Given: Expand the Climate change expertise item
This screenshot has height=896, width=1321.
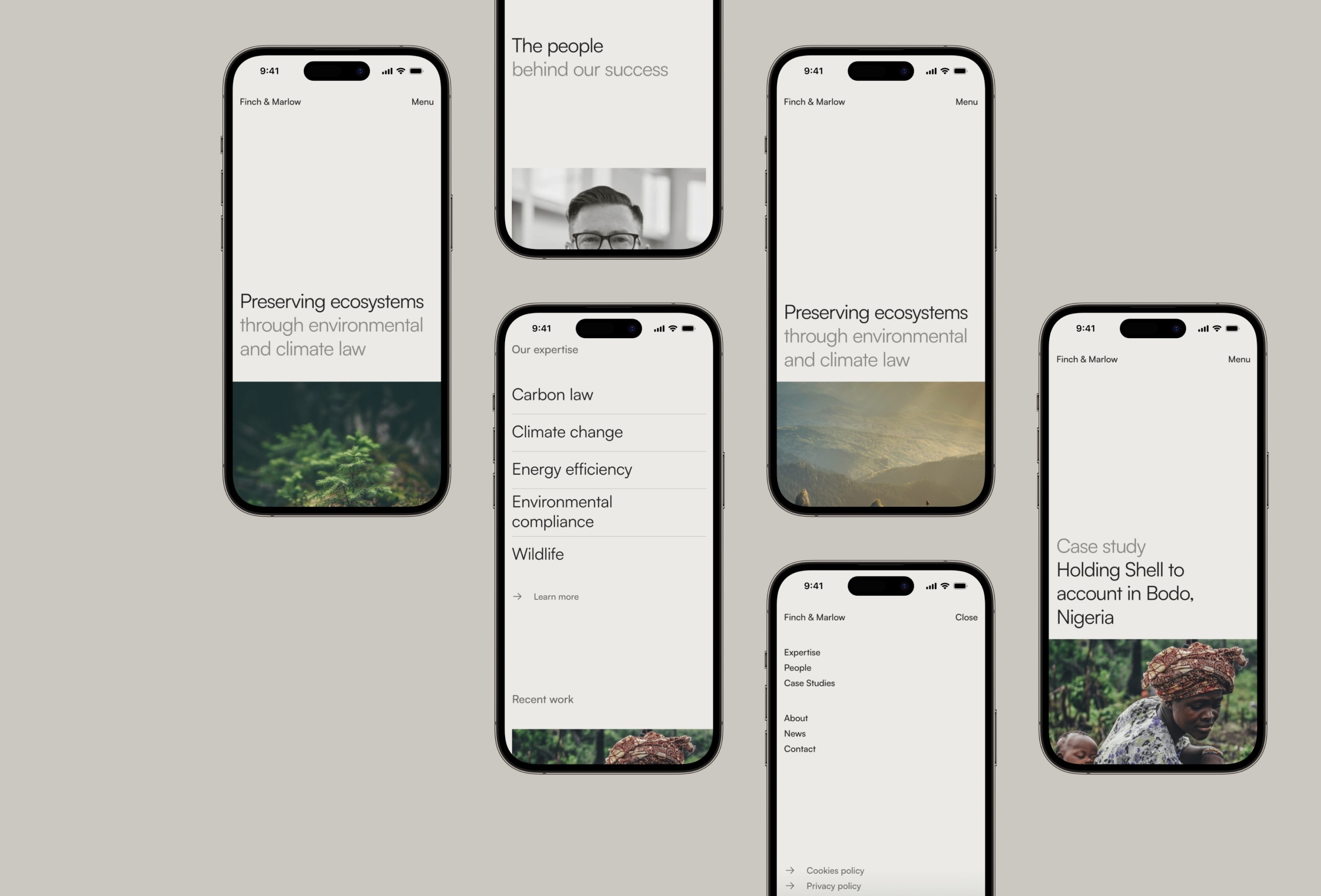Looking at the screenshot, I should pyautogui.click(x=567, y=431).
